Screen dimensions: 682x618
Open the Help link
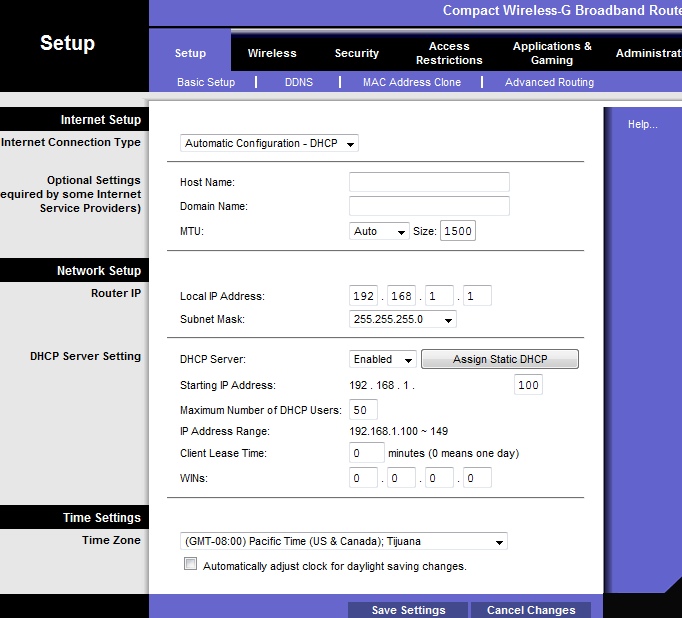coord(642,124)
